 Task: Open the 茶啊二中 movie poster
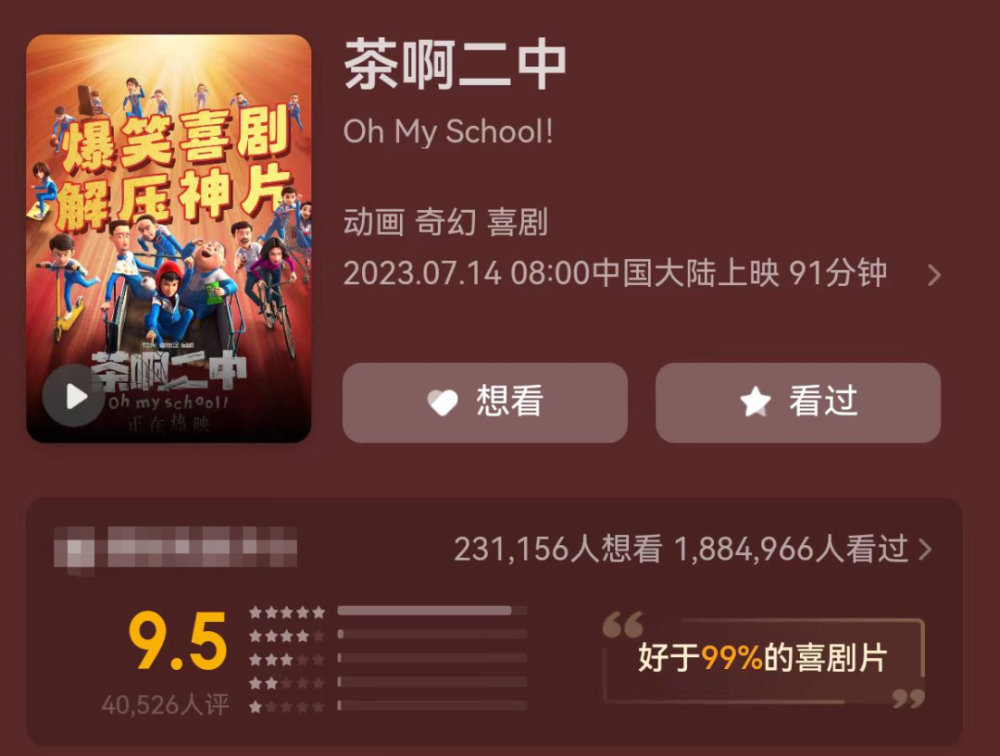[x=168, y=238]
